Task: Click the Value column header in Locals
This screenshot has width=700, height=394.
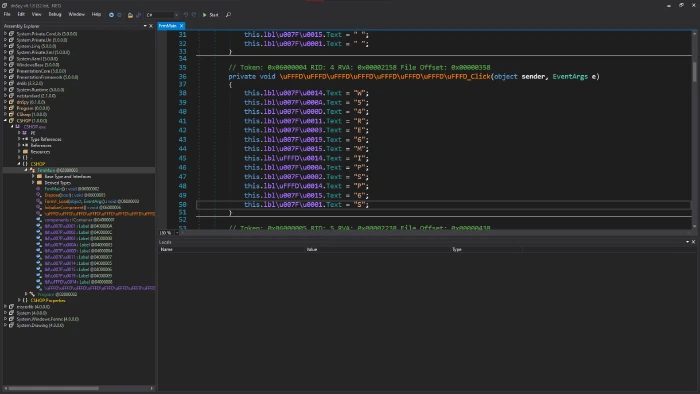Action: pos(312,249)
